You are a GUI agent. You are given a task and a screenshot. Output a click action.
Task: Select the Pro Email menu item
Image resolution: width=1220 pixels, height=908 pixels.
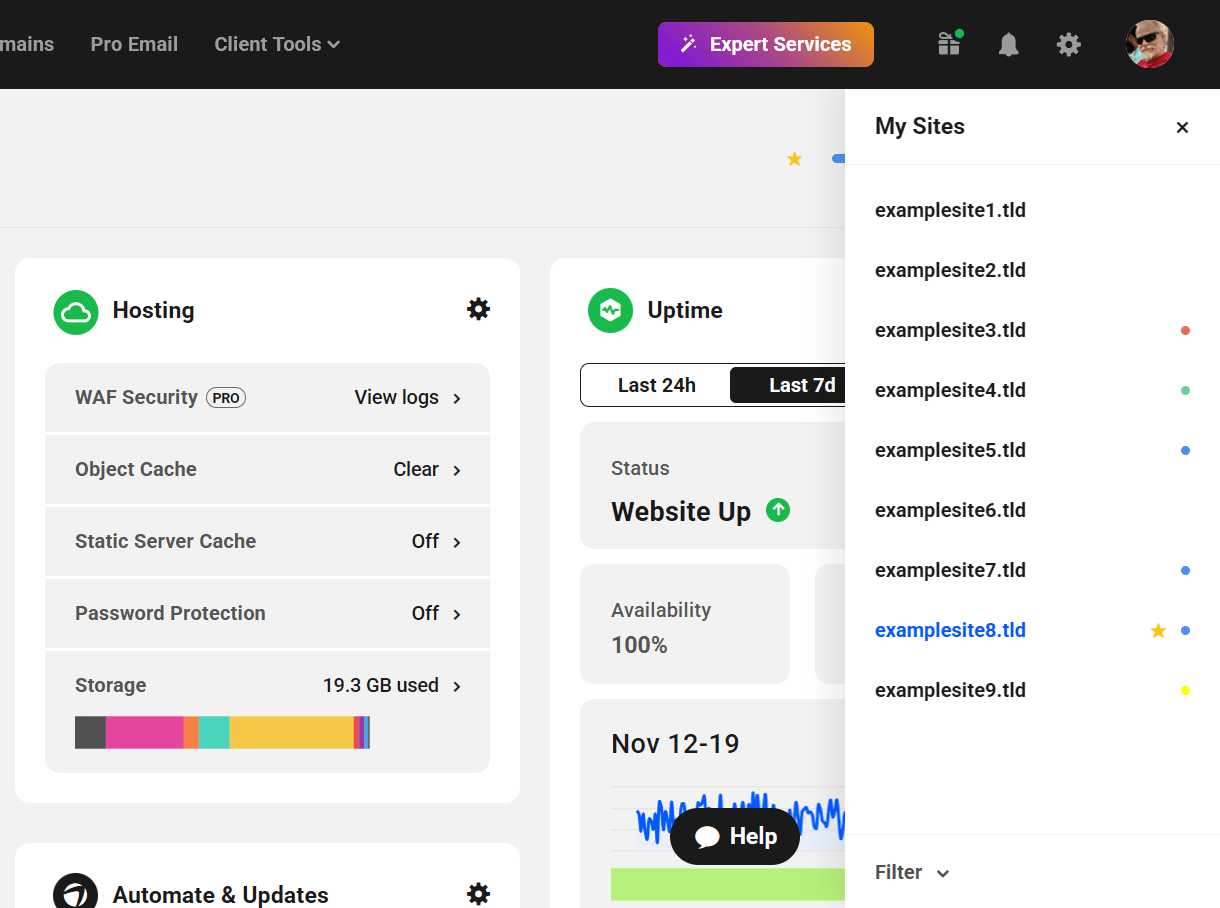(x=133, y=44)
